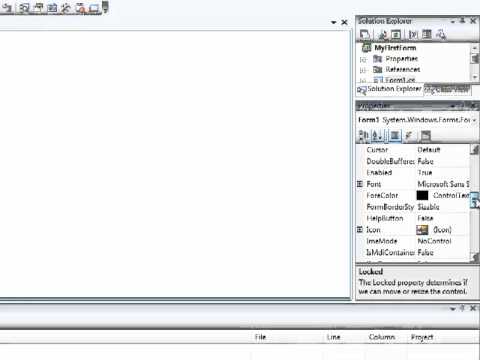Click the DoubleBuffered False value
480x360 pixels.
[425, 161]
